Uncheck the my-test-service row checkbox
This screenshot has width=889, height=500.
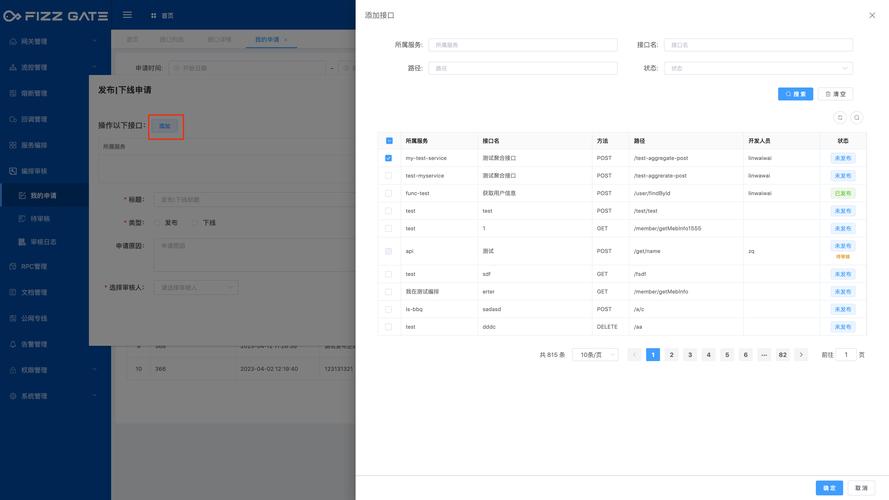(389, 158)
